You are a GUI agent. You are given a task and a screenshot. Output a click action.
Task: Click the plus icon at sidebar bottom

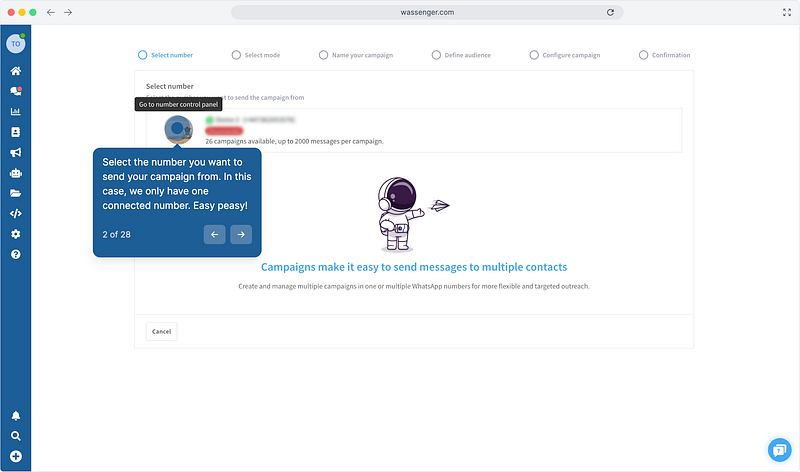15,456
